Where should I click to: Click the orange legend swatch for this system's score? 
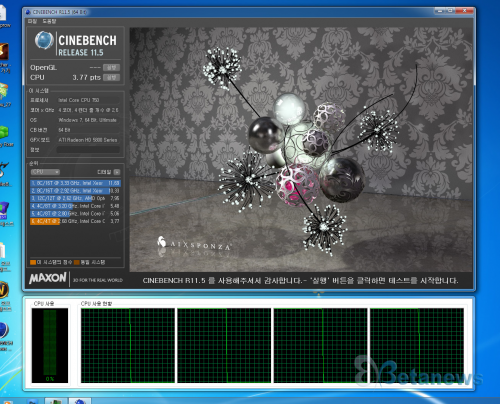33,262
